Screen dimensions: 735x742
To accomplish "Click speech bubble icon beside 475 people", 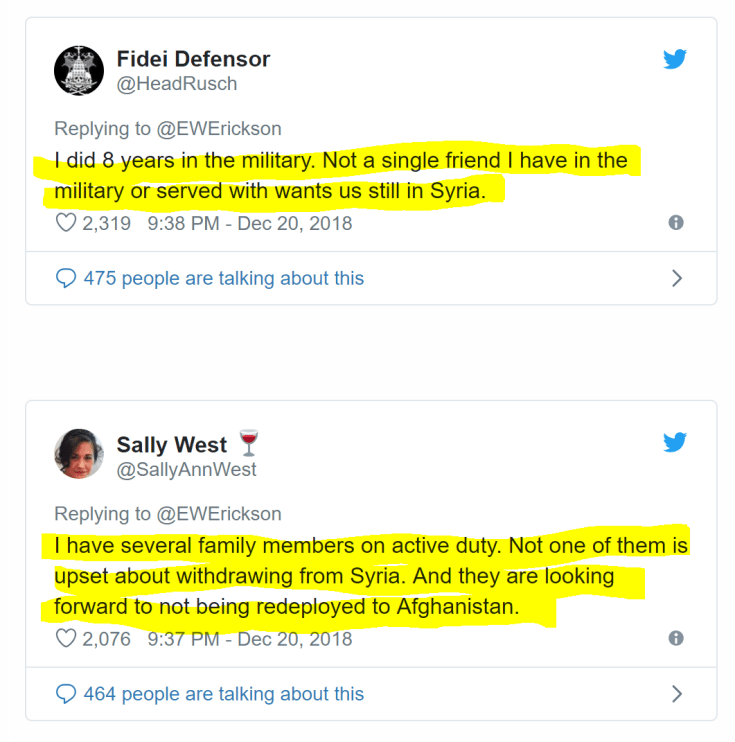I will click(66, 278).
